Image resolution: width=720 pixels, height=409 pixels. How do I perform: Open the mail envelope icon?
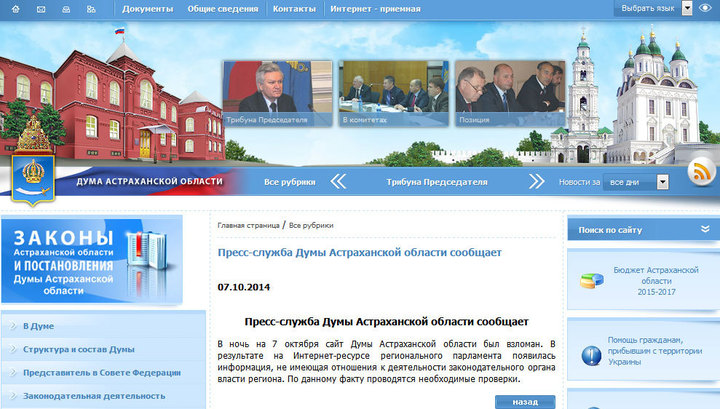[x=41, y=9]
